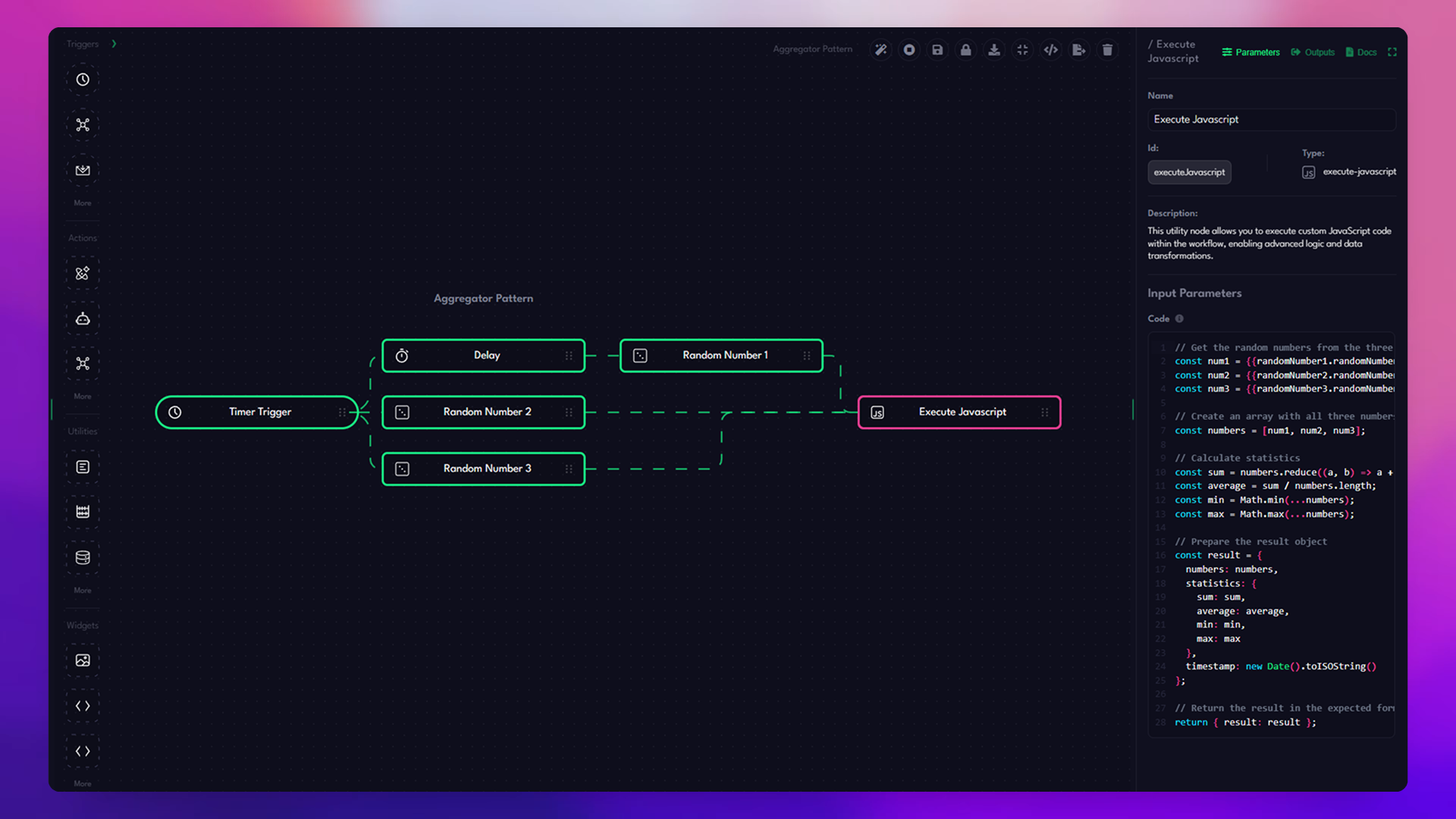The height and width of the screenshot is (819, 1456).
Task: Show More triggers
Action: point(82,202)
